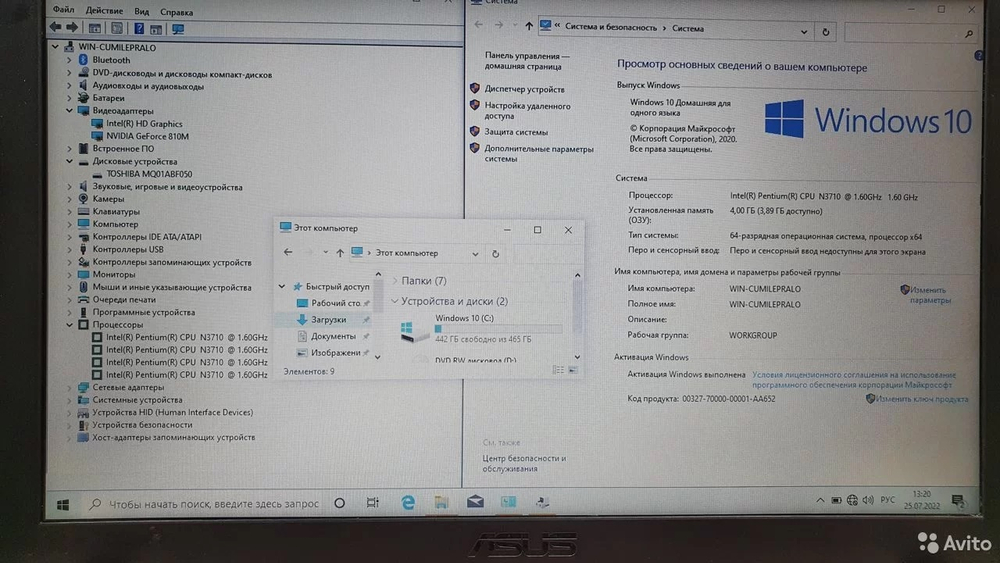This screenshot has width=1000, height=563.
Task: Select Изображения in quick access
Action: click(x=336, y=353)
